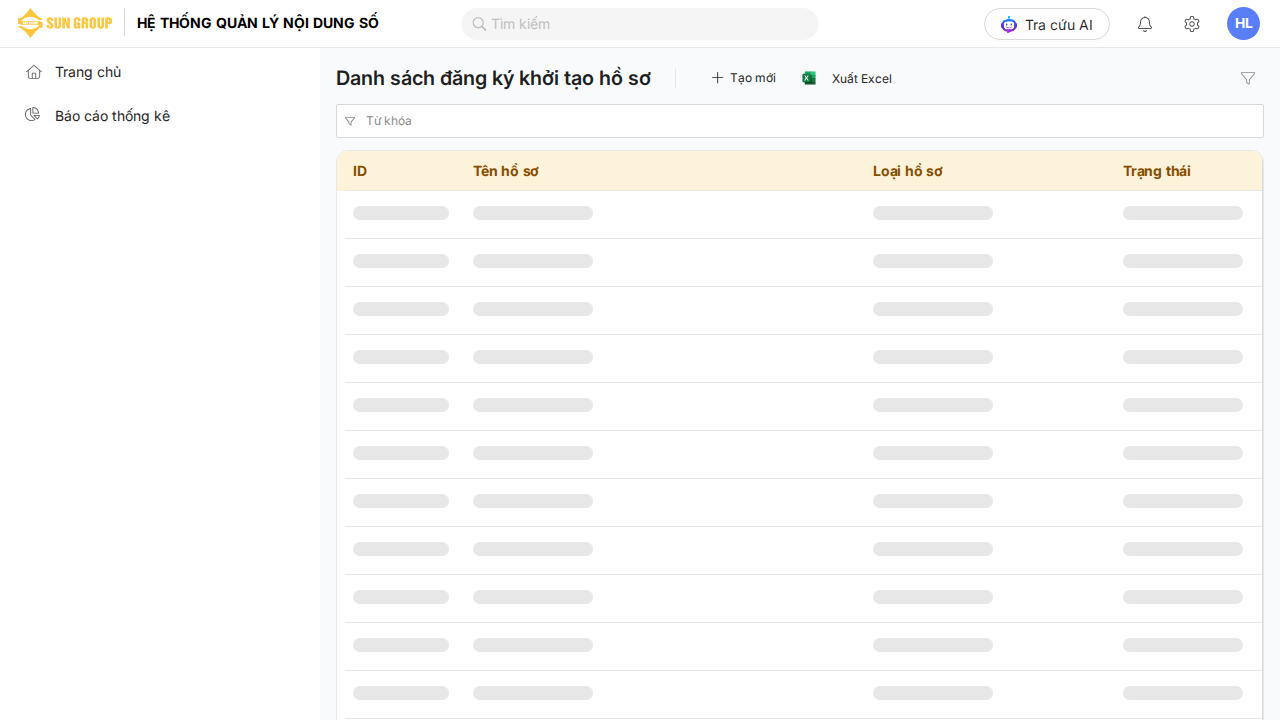Open the settings gear in header
The height and width of the screenshot is (720, 1280).
coord(1191,24)
